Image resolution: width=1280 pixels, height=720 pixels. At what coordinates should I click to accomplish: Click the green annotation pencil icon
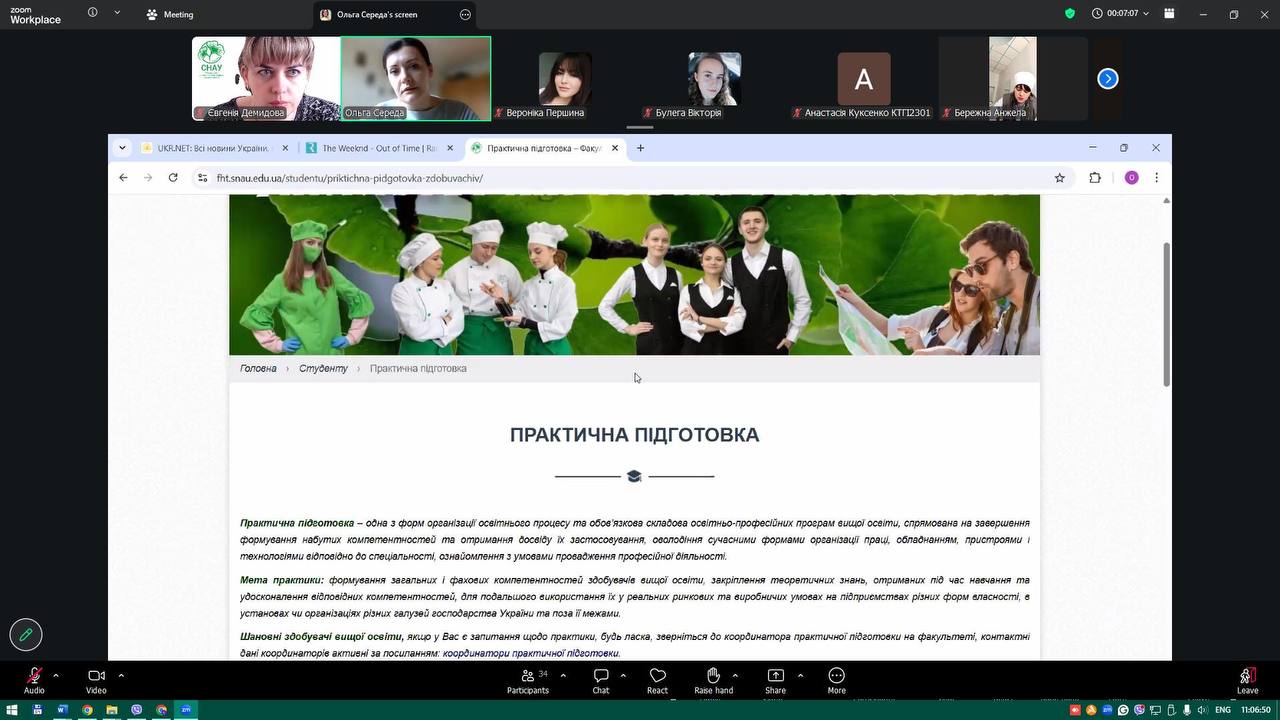[x=26, y=634]
